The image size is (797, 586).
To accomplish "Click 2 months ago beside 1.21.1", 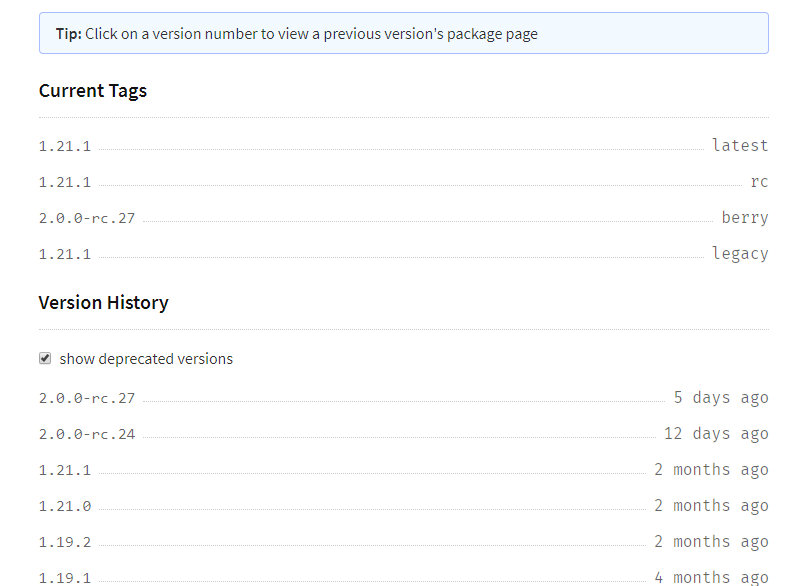I will (x=711, y=470).
